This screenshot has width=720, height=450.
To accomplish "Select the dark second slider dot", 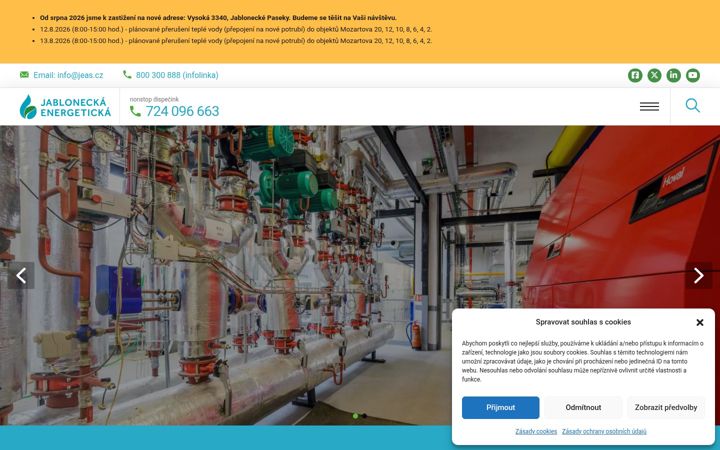I will tap(364, 416).
